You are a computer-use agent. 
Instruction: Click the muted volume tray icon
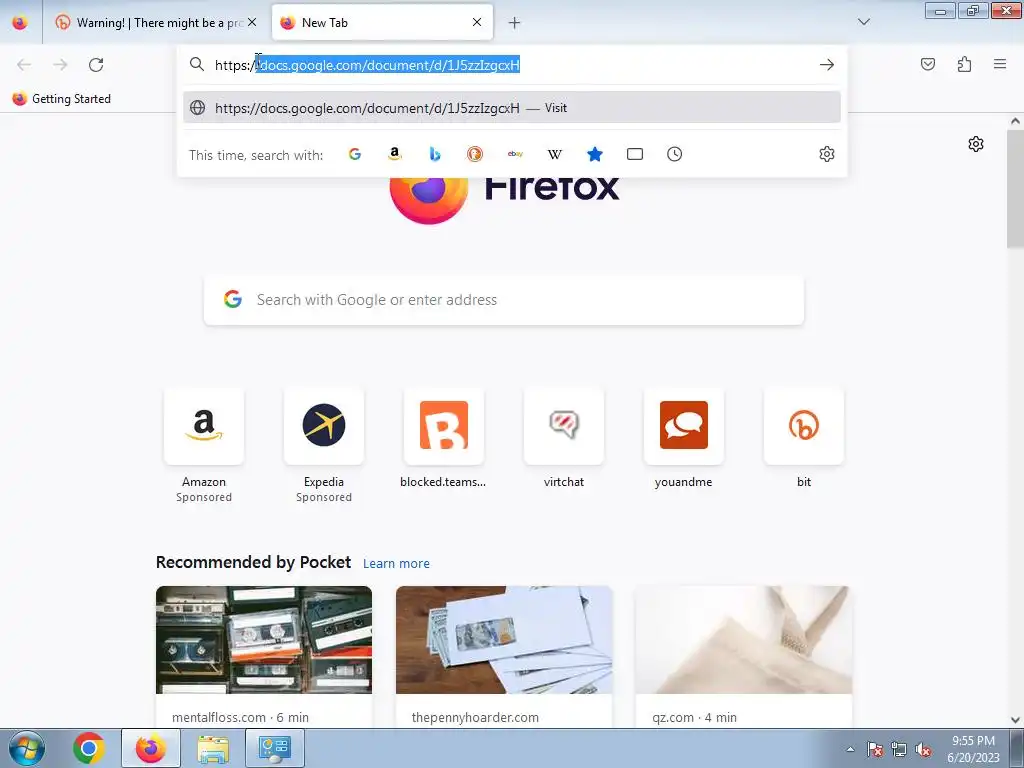923,750
